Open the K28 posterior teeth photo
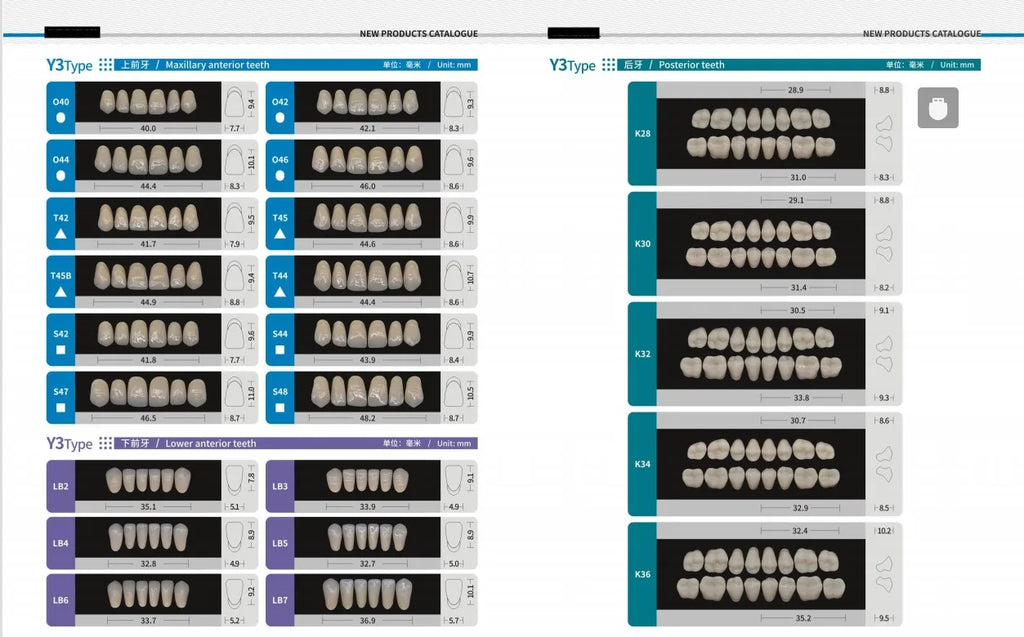The width and height of the screenshot is (1024, 637). pyautogui.click(x=761, y=133)
